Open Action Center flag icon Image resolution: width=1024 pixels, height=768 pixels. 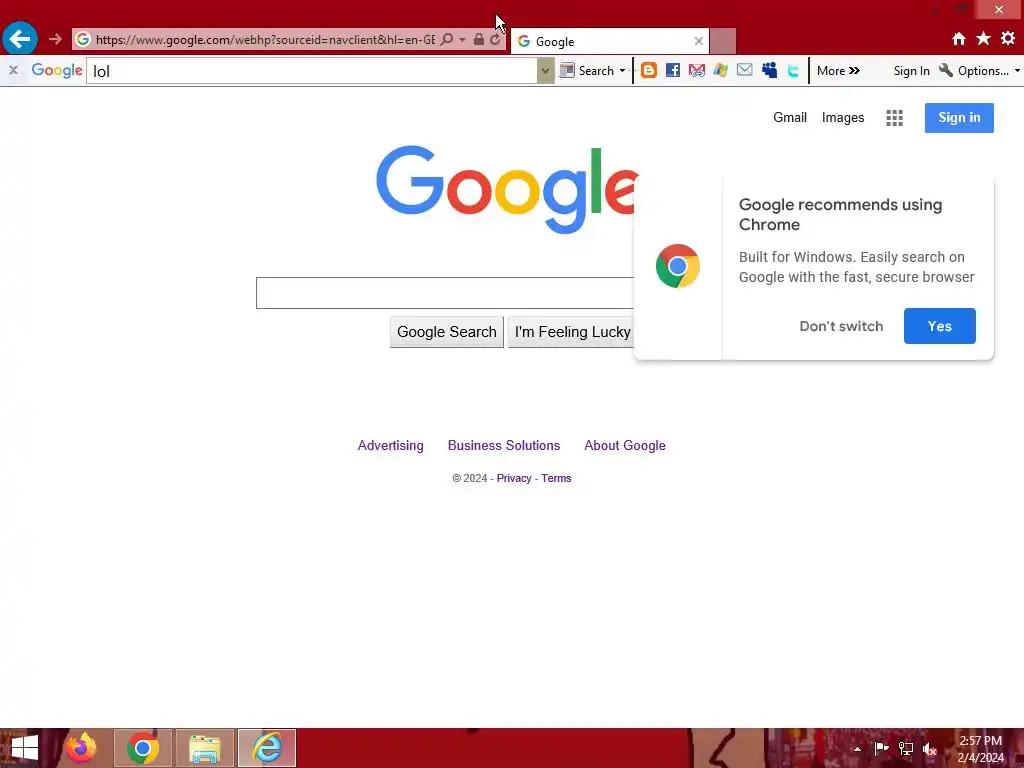tap(881, 748)
